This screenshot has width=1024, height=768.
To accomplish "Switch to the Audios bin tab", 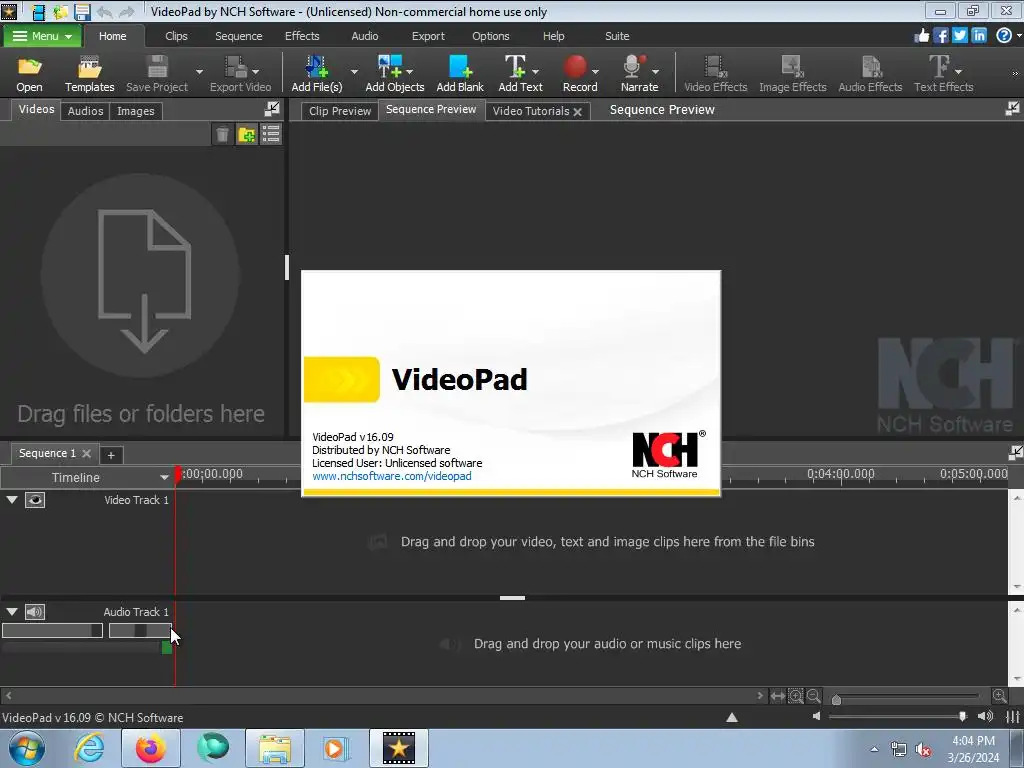I will tap(86, 111).
